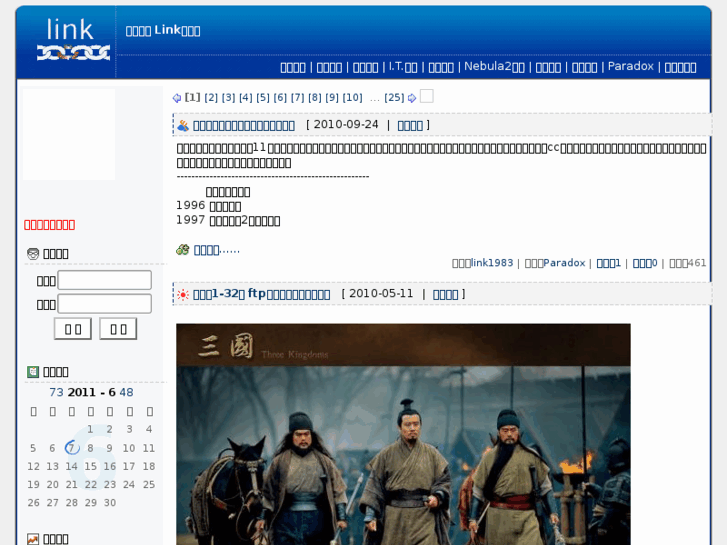Open Paradox navigation menu item
727x545 pixels.
(631, 67)
